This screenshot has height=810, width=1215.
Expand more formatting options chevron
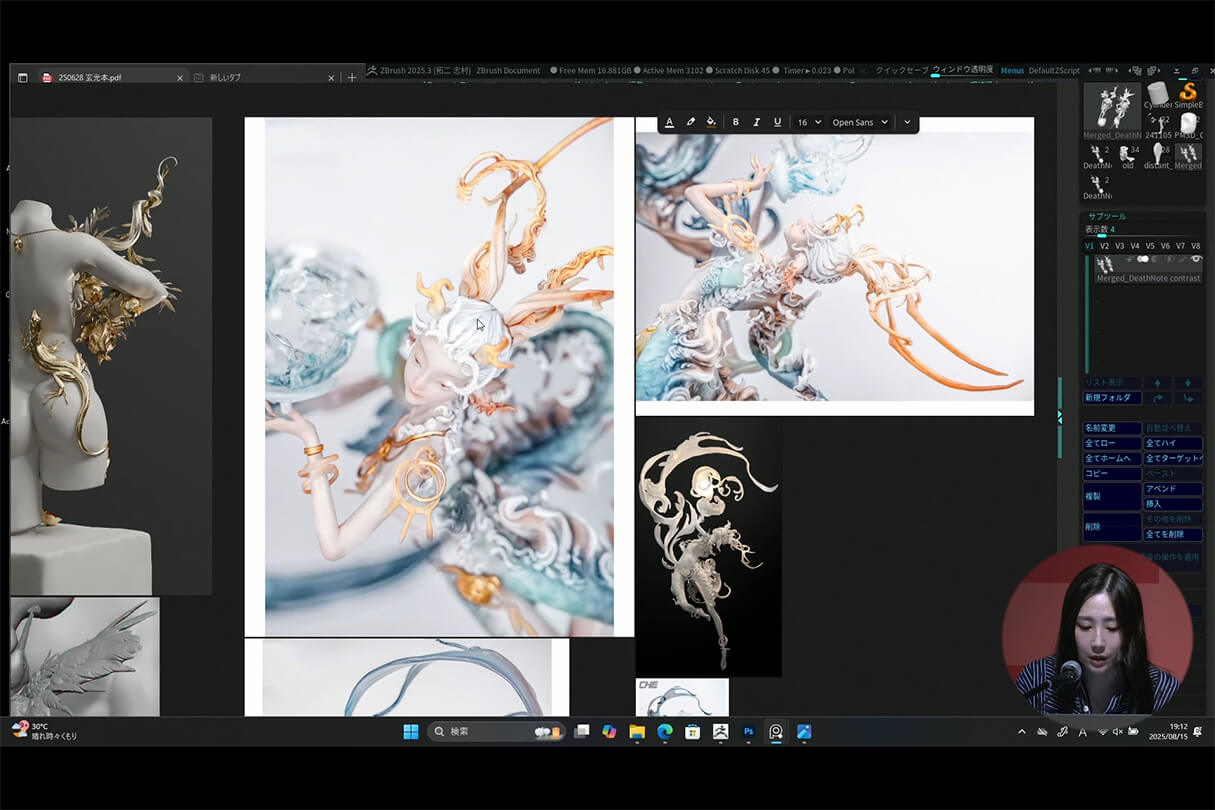tap(907, 122)
